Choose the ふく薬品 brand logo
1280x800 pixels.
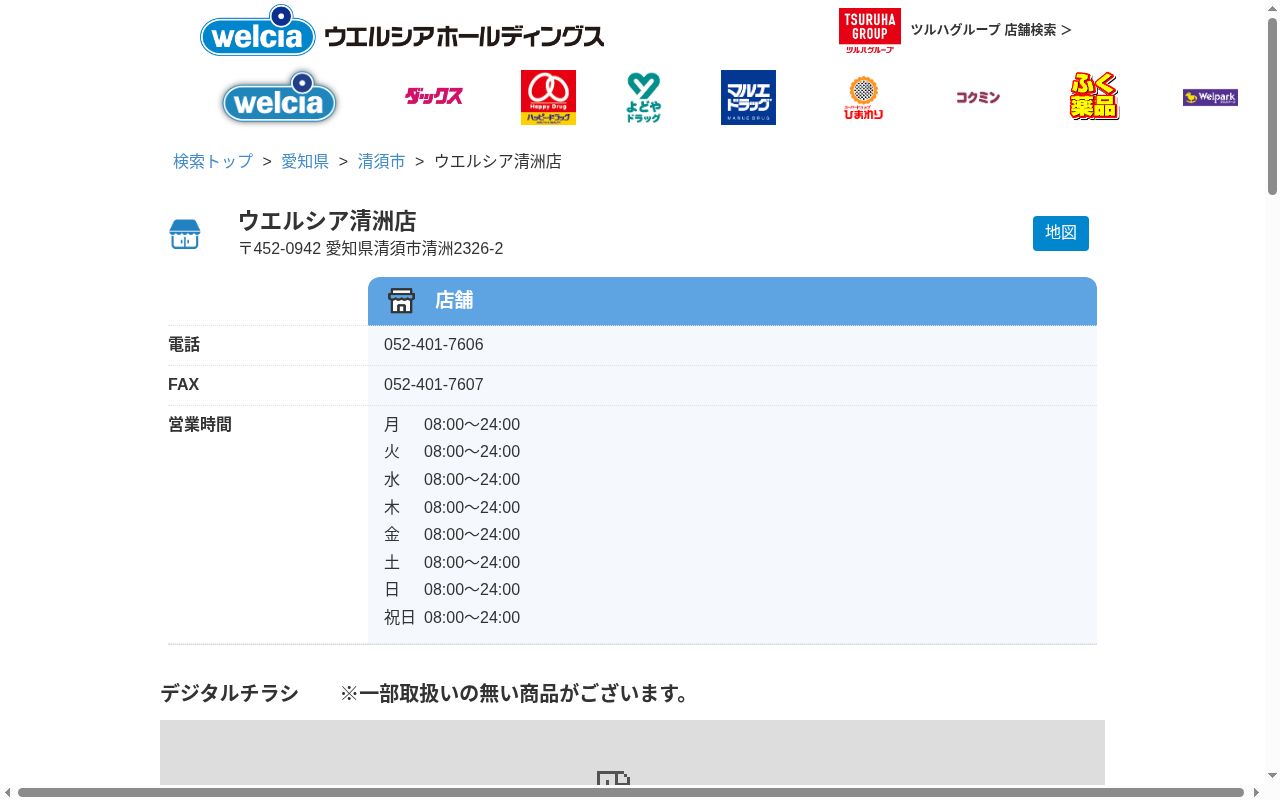1094,97
